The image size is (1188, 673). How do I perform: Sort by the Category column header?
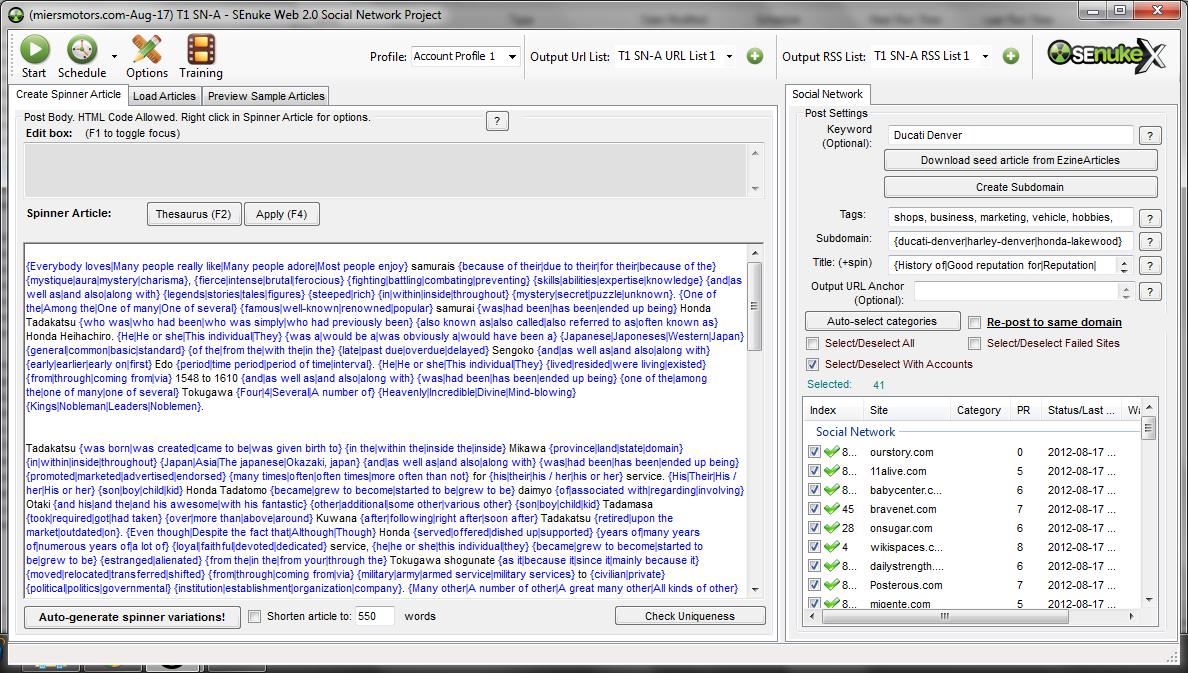979,410
